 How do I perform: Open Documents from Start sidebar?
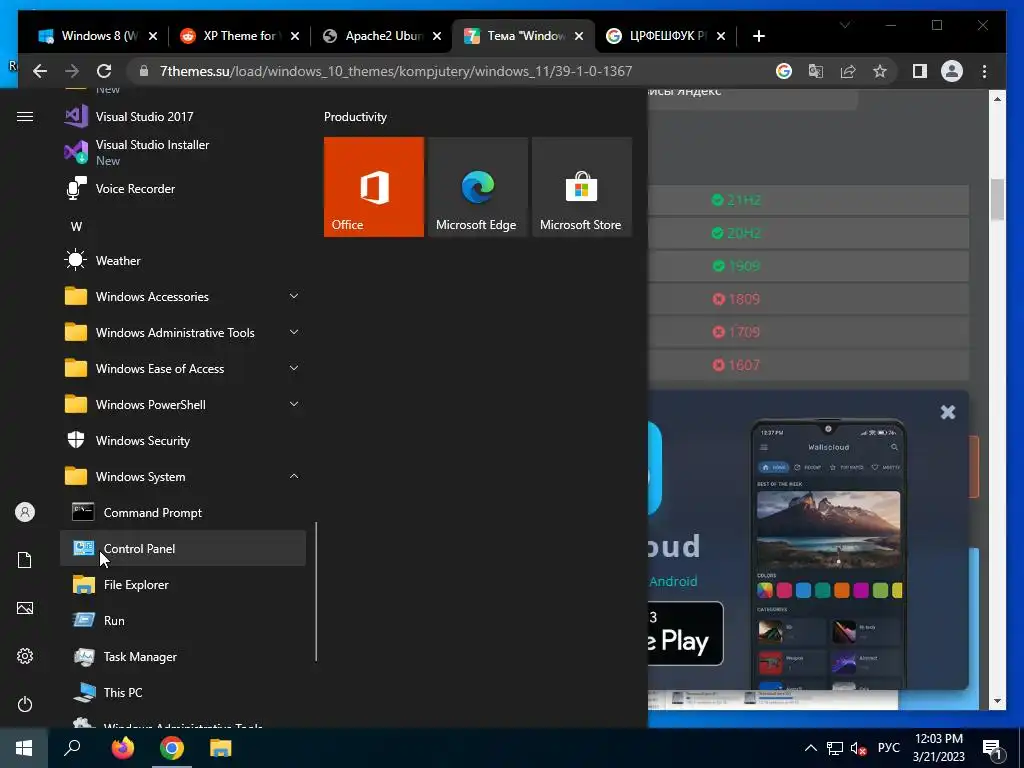[x=25, y=560]
